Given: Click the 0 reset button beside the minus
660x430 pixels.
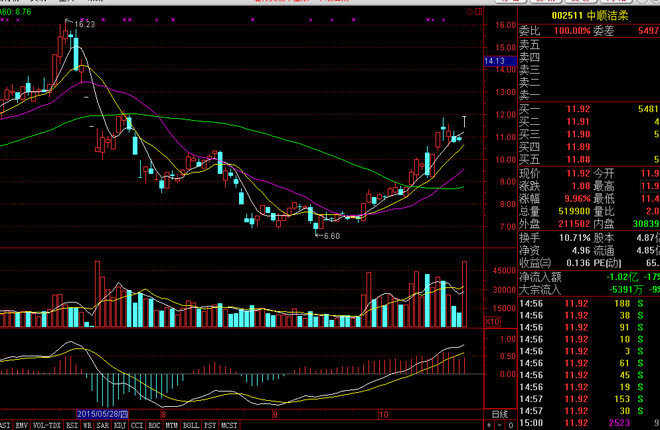Looking at the screenshot, I should point(511,425).
